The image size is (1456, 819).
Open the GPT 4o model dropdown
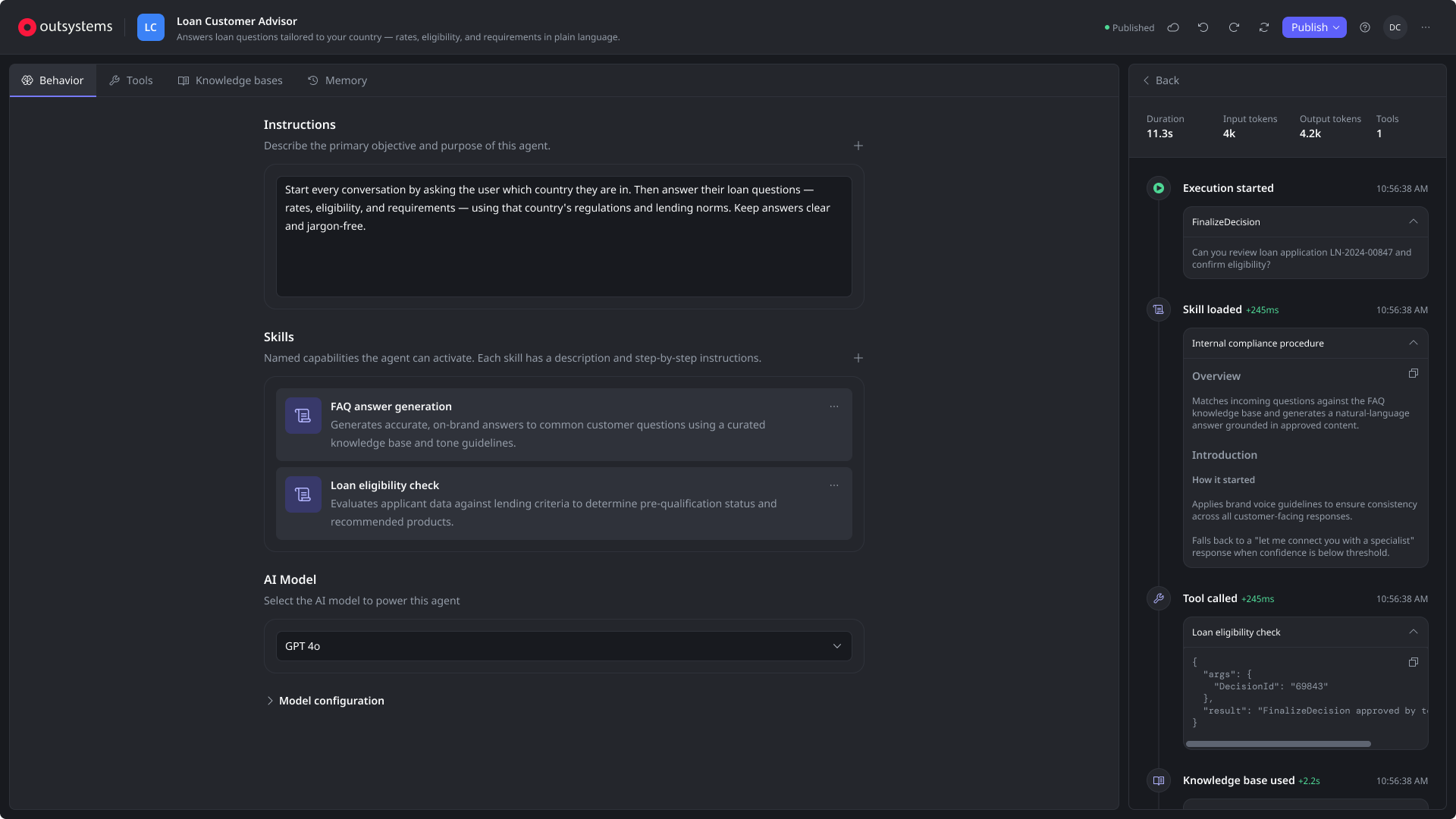point(564,646)
